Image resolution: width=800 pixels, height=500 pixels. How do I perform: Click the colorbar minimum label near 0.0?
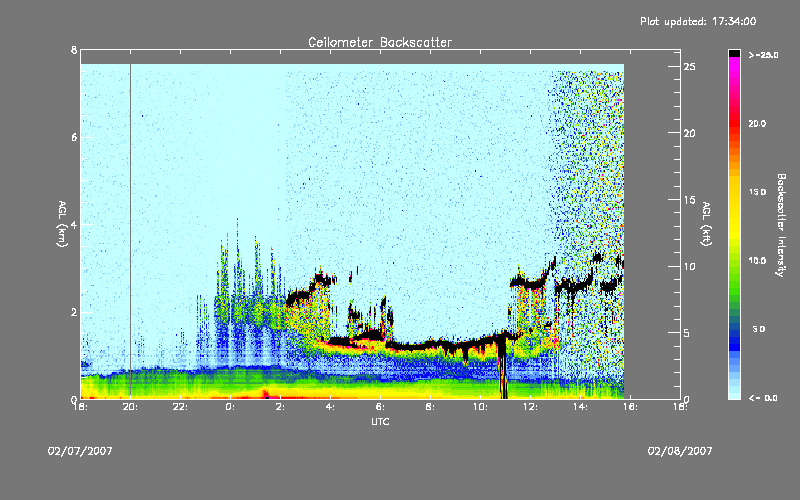click(x=763, y=397)
